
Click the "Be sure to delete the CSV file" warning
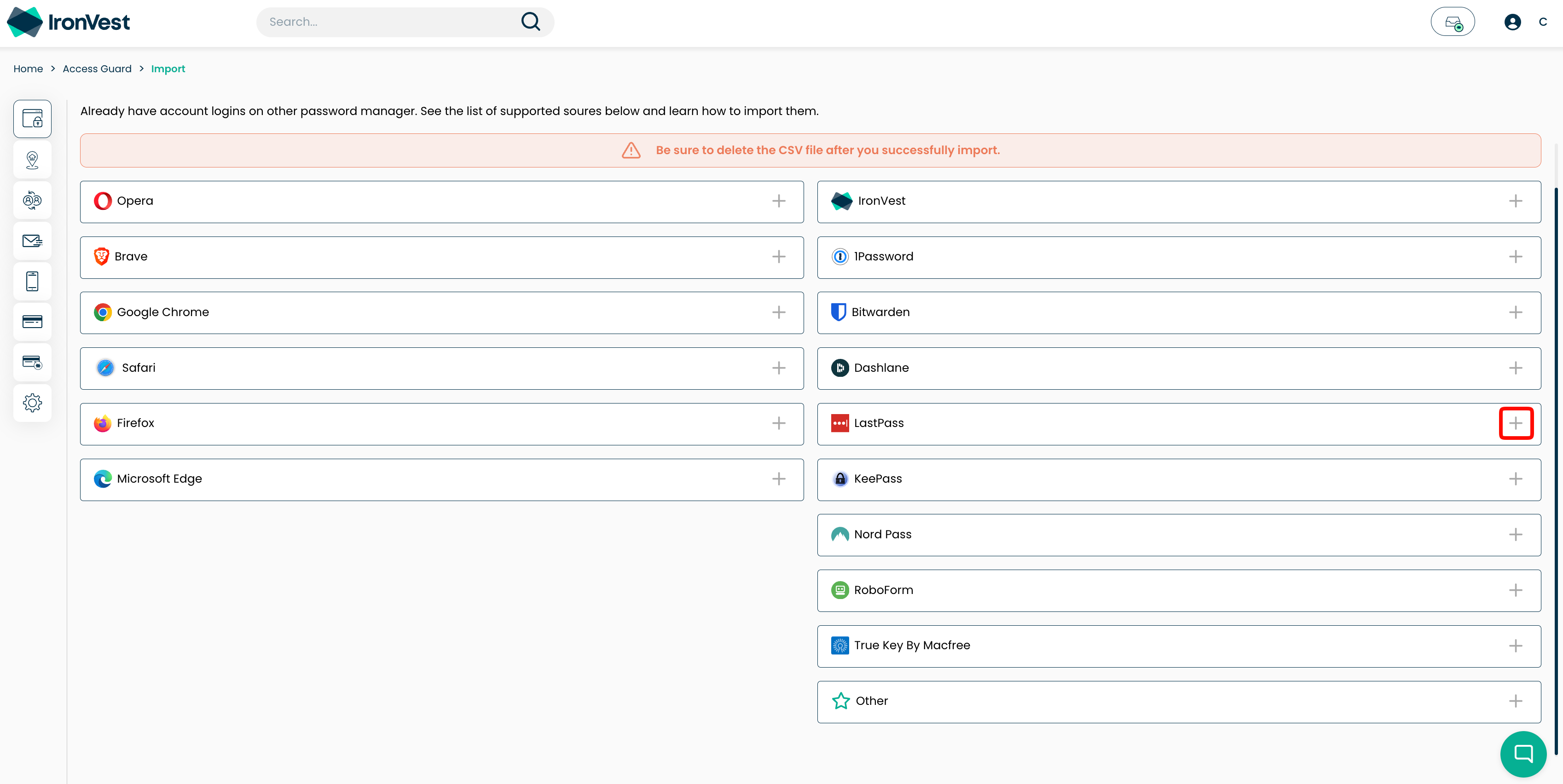click(x=810, y=150)
